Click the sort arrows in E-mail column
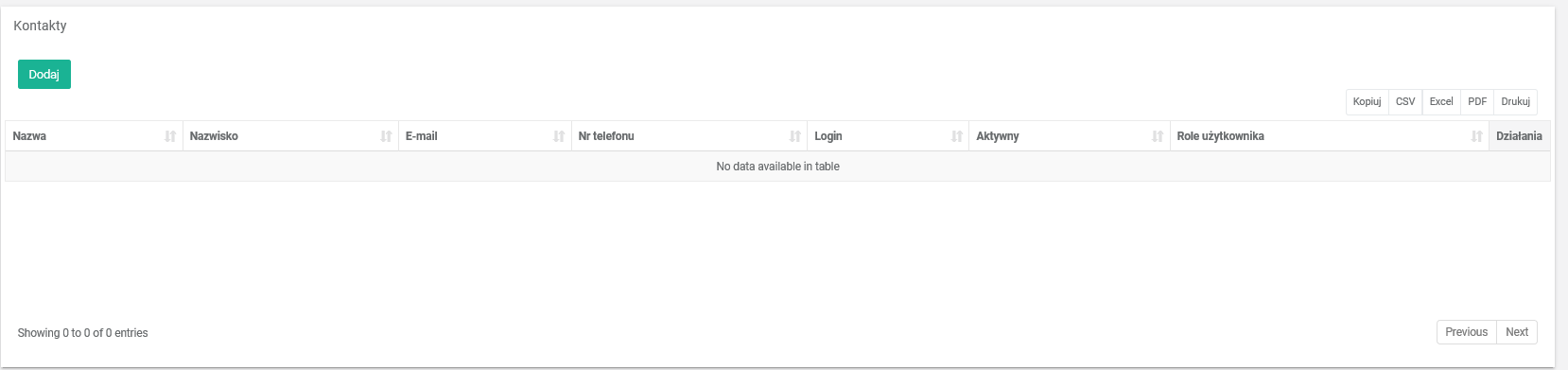 click(x=559, y=136)
